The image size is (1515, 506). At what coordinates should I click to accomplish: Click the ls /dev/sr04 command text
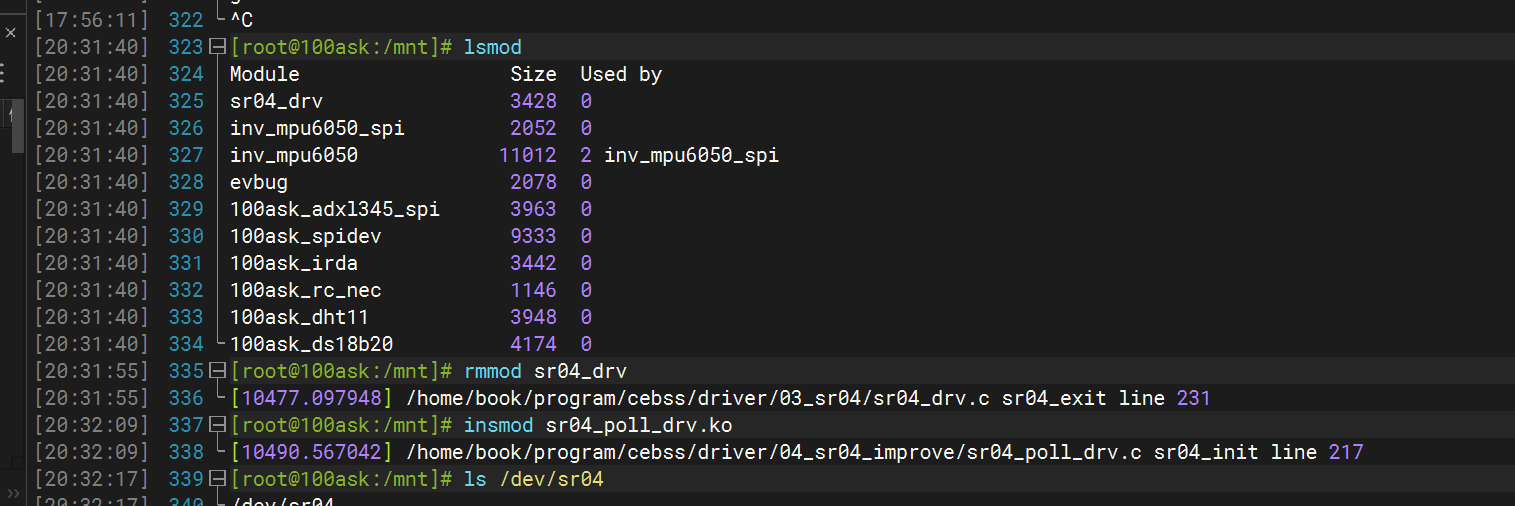[534, 479]
